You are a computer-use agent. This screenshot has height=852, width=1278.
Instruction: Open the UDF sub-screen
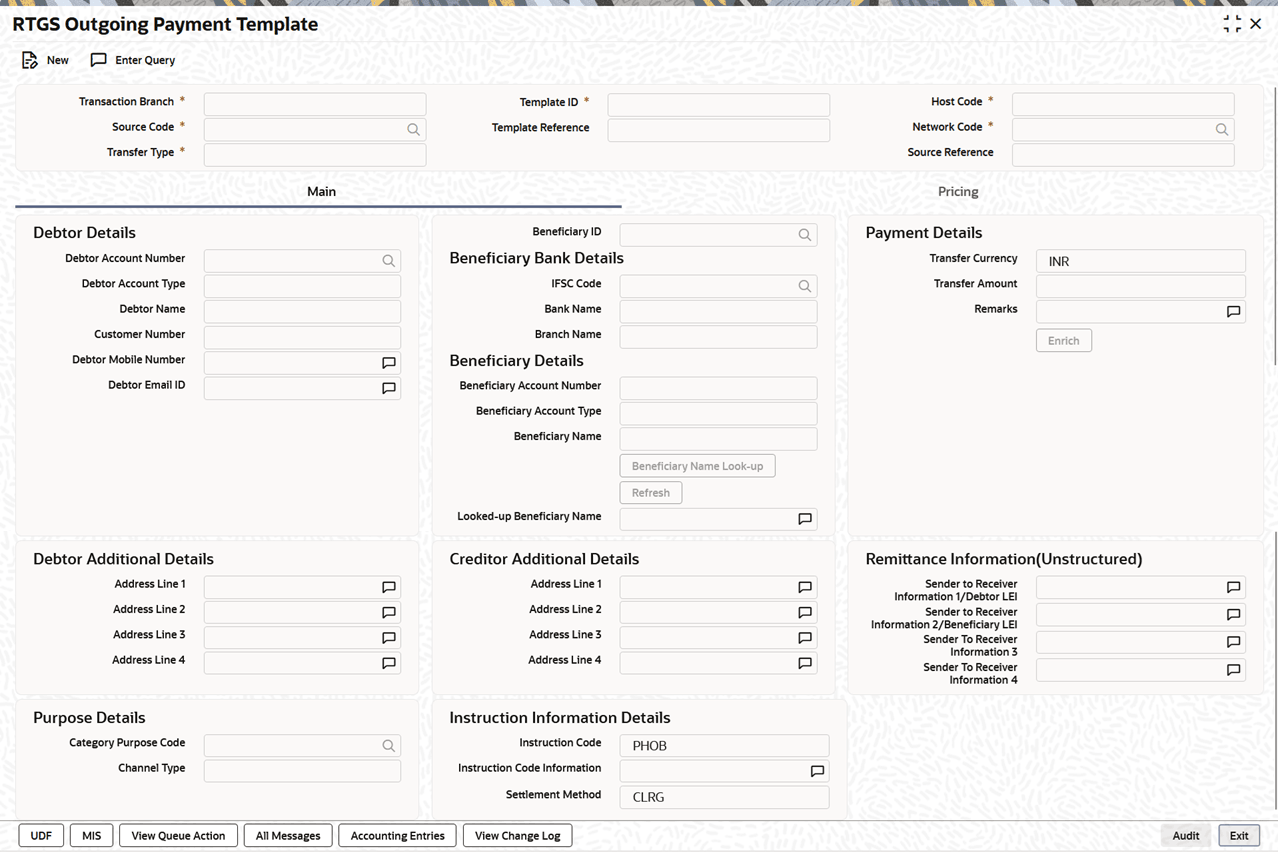click(41, 836)
